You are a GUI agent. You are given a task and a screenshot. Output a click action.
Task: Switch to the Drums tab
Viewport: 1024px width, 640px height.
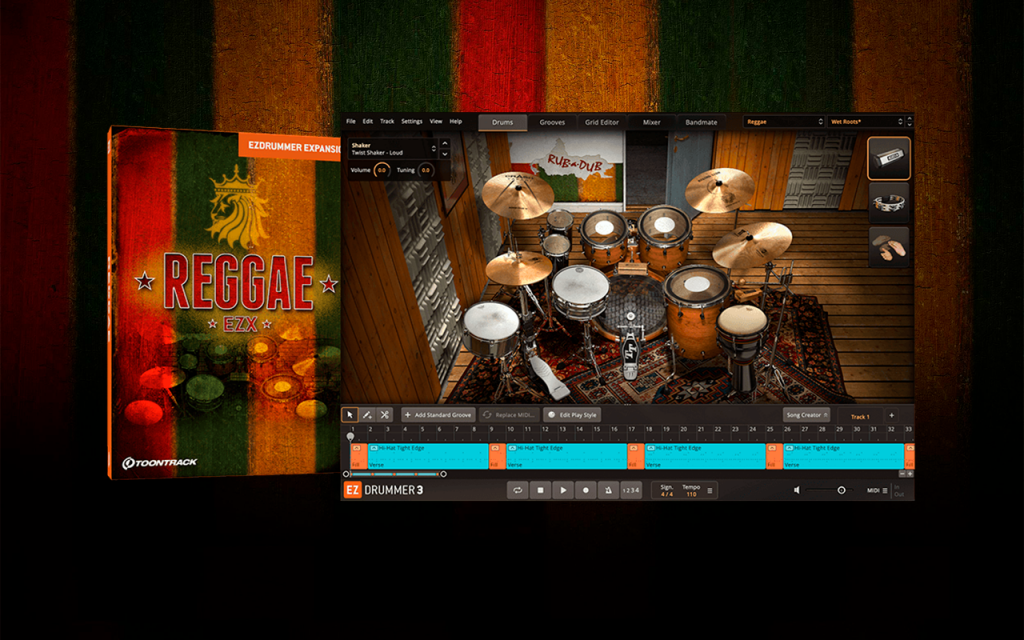tap(502, 122)
